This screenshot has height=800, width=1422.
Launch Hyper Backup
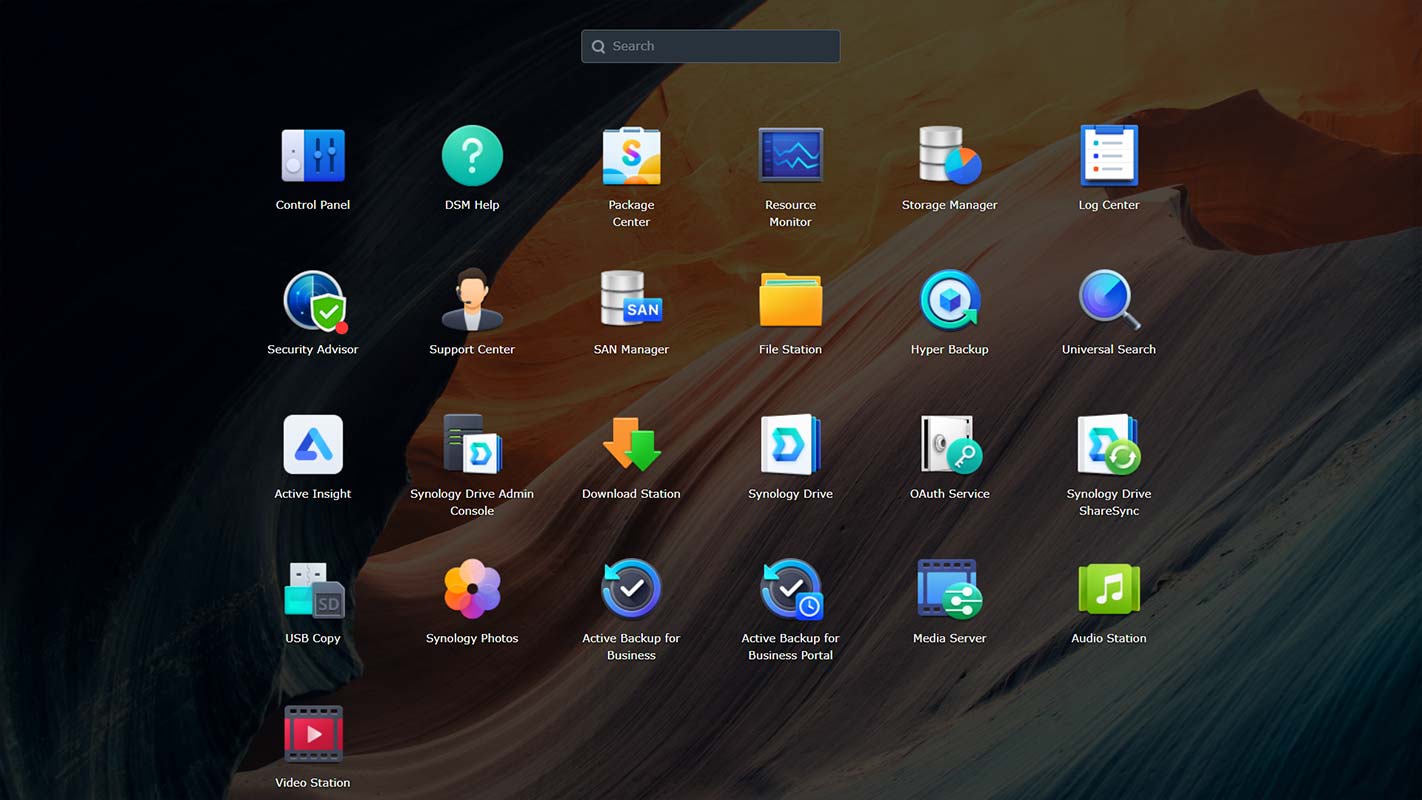(949, 300)
